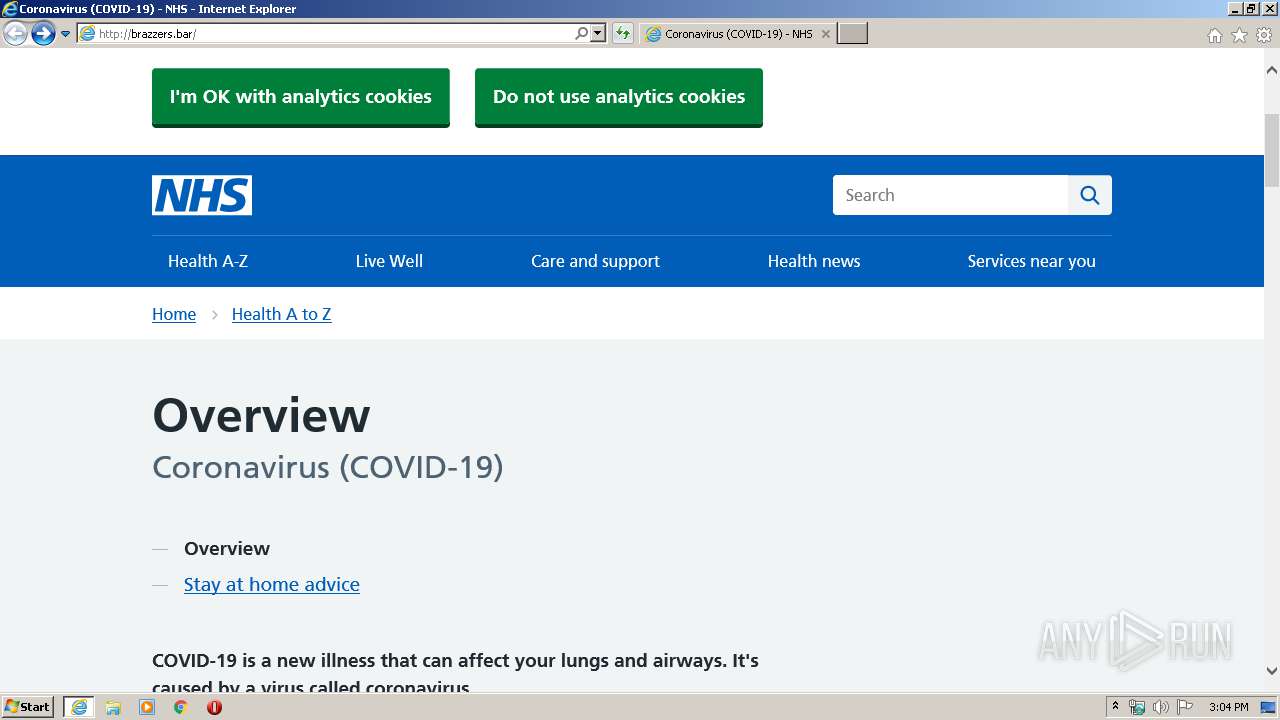Open Internet Explorer from the taskbar
The height and width of the screenshot is (720, 1280).
point(79,707)
